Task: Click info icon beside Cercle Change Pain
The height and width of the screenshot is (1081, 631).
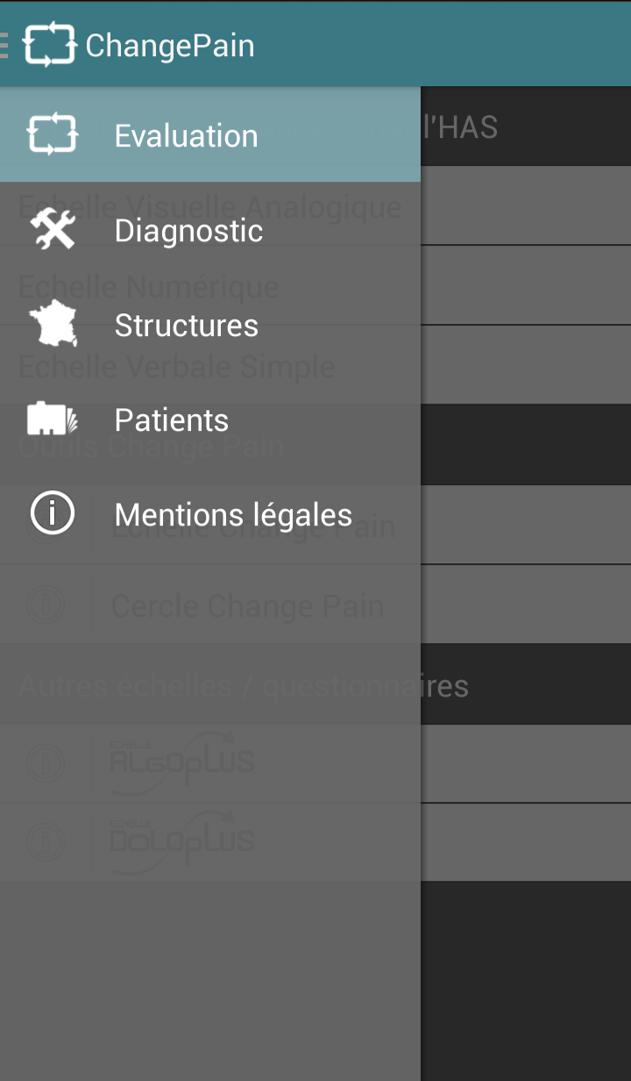Action: tap(45, 606)
